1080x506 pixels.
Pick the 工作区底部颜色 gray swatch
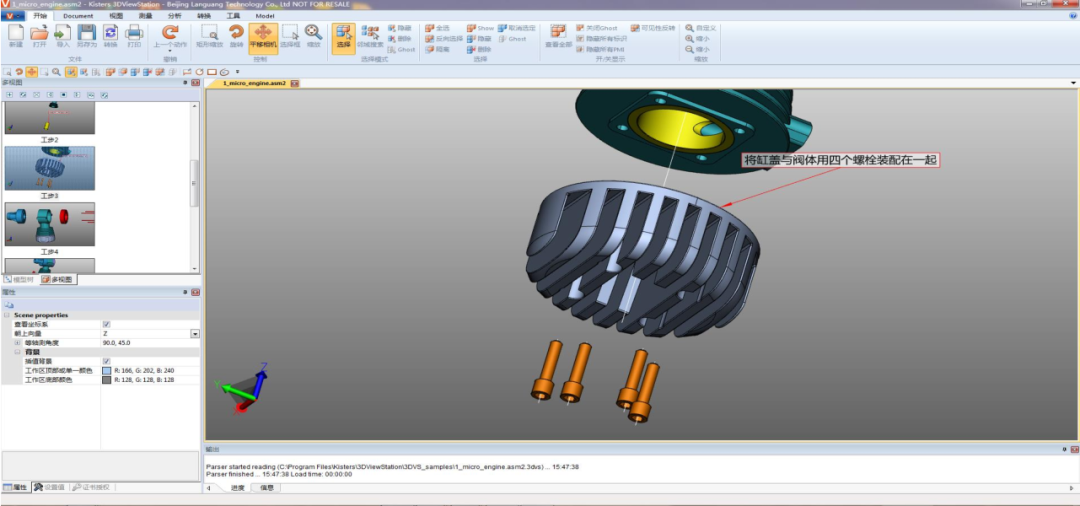(107, 379)
